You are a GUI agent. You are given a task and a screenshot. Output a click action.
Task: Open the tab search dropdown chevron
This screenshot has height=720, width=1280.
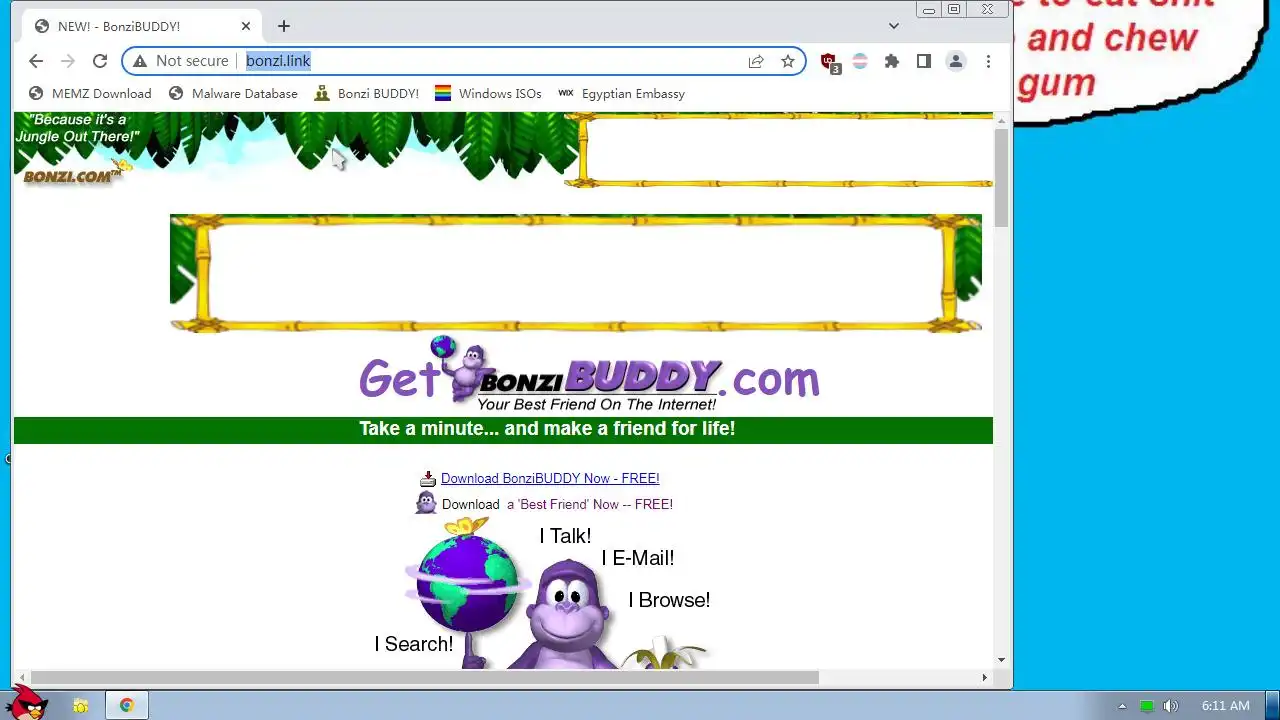[894, 26]
